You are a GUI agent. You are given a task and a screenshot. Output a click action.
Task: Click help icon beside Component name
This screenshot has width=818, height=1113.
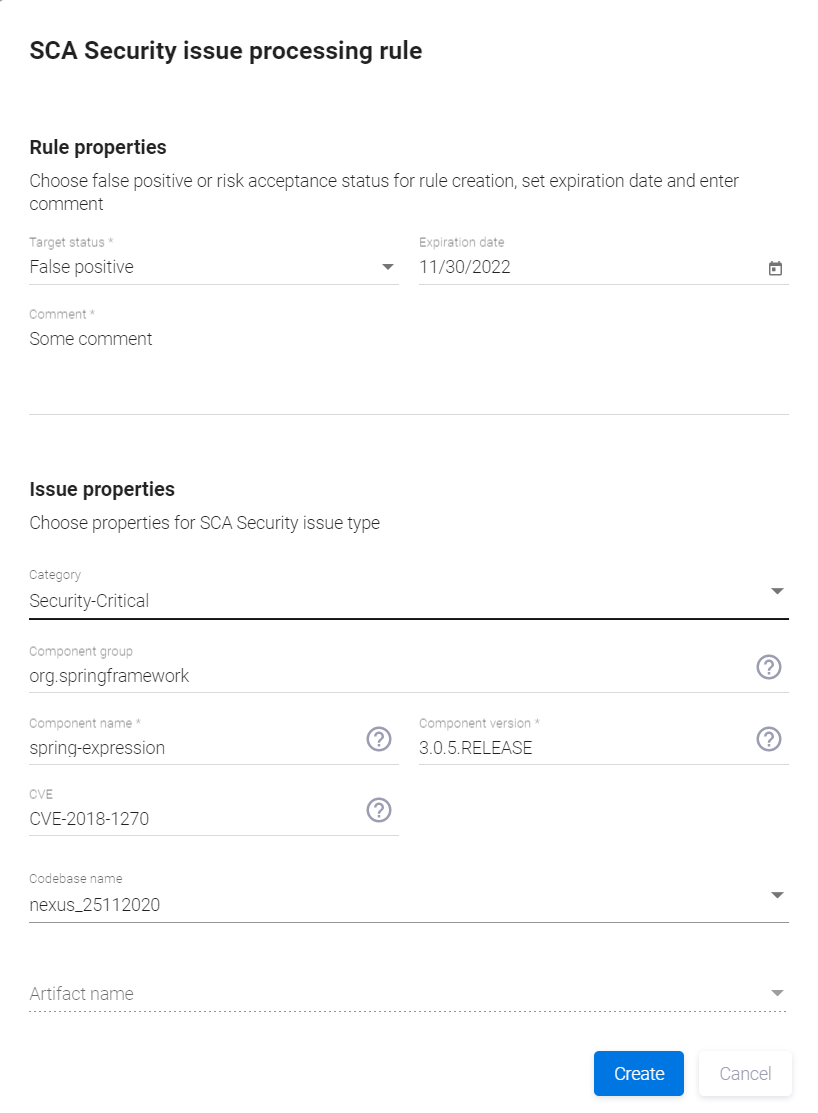click(379, 739)
